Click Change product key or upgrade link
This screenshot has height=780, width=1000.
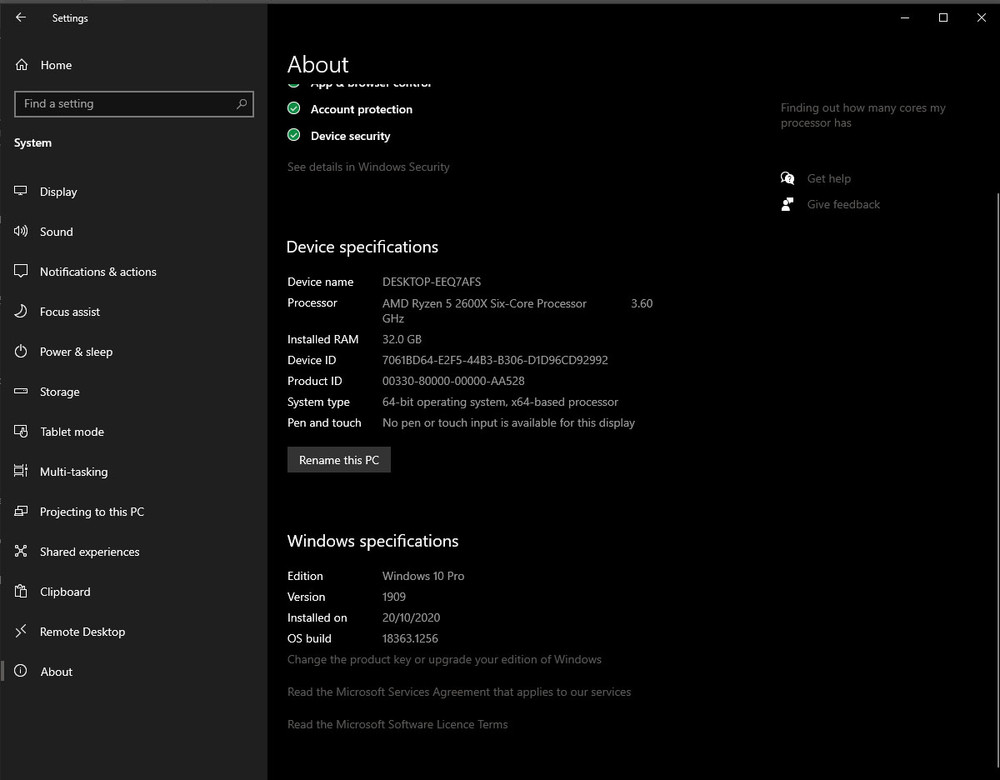444,659
